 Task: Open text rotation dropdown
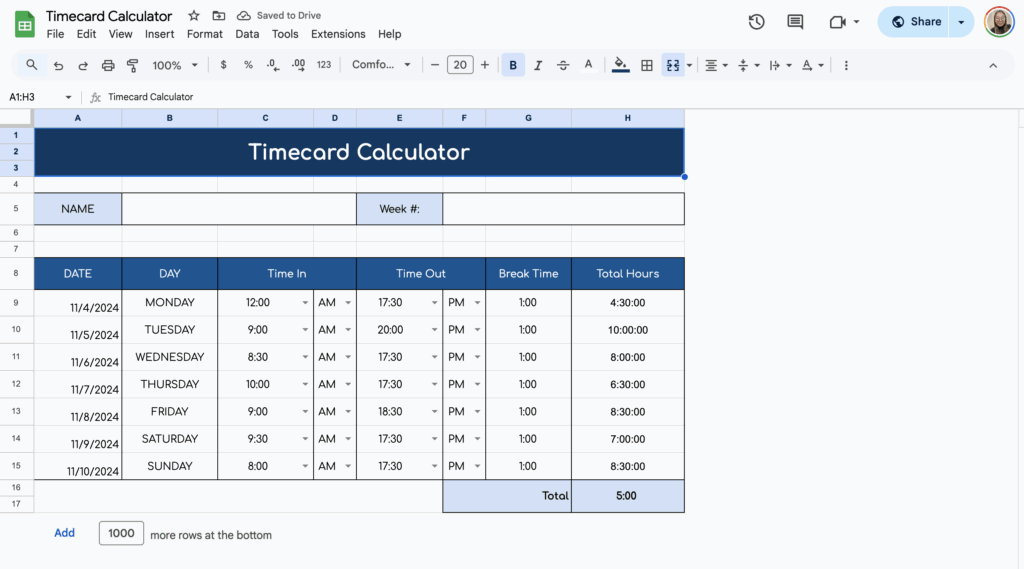812,65
